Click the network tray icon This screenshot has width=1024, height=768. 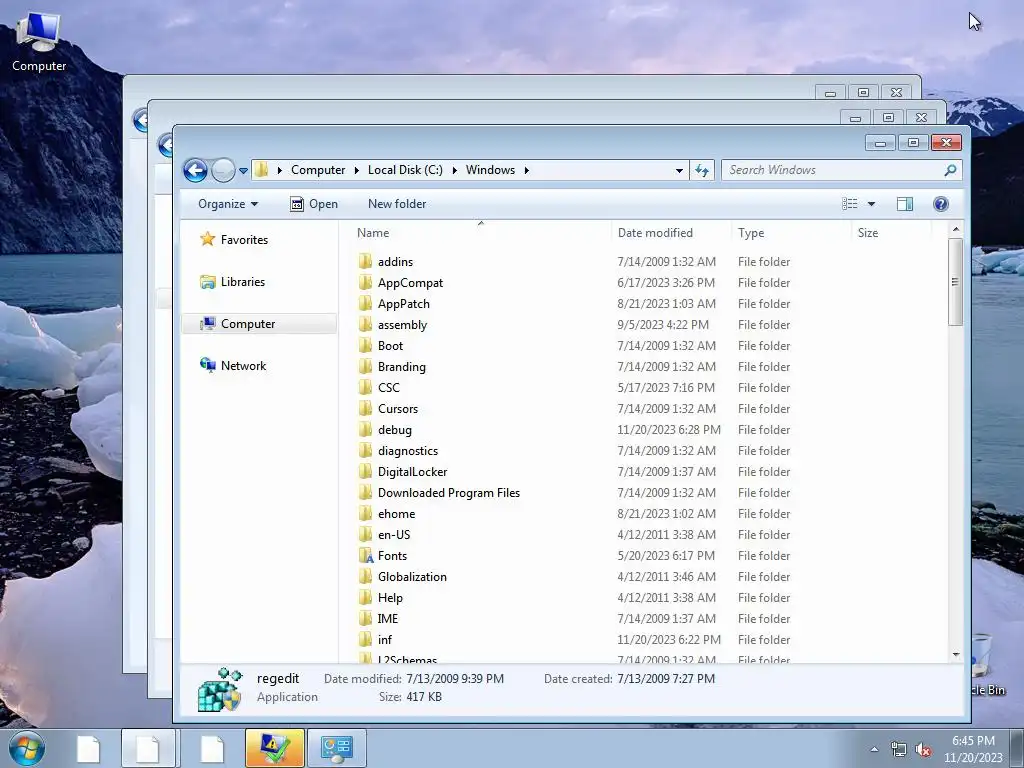[x=899, y=750]
